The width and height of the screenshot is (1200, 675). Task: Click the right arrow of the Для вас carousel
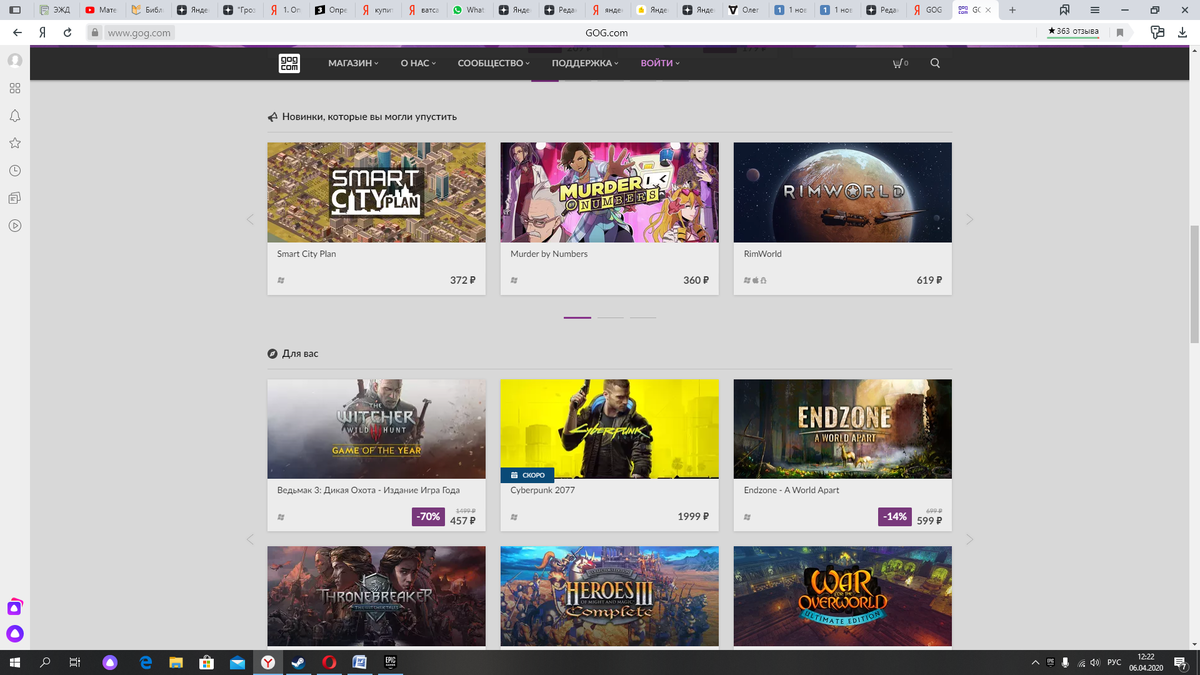(969, 539)
